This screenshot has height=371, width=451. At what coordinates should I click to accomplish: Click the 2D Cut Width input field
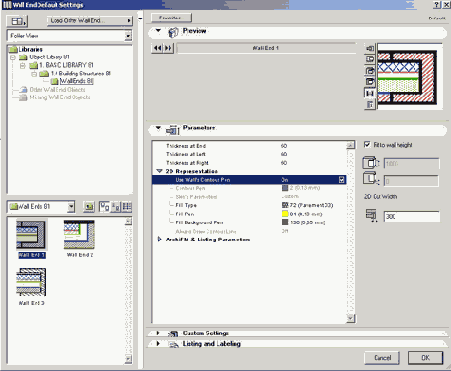click(412, 217)
